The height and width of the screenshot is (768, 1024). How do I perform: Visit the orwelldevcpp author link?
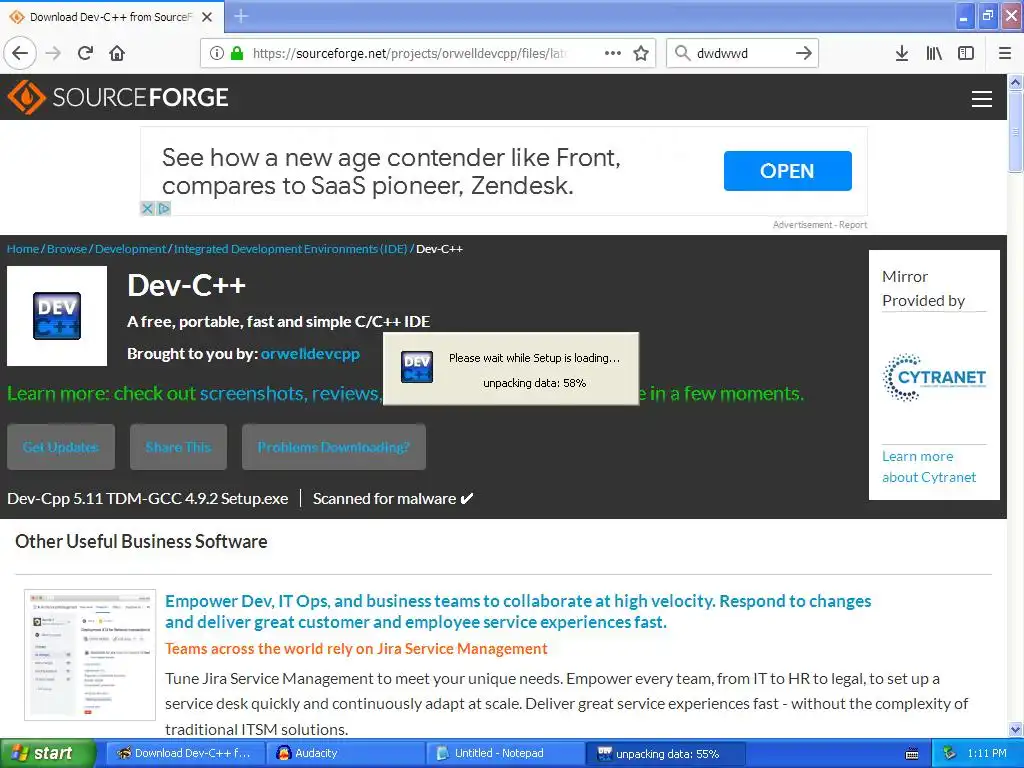310,353
